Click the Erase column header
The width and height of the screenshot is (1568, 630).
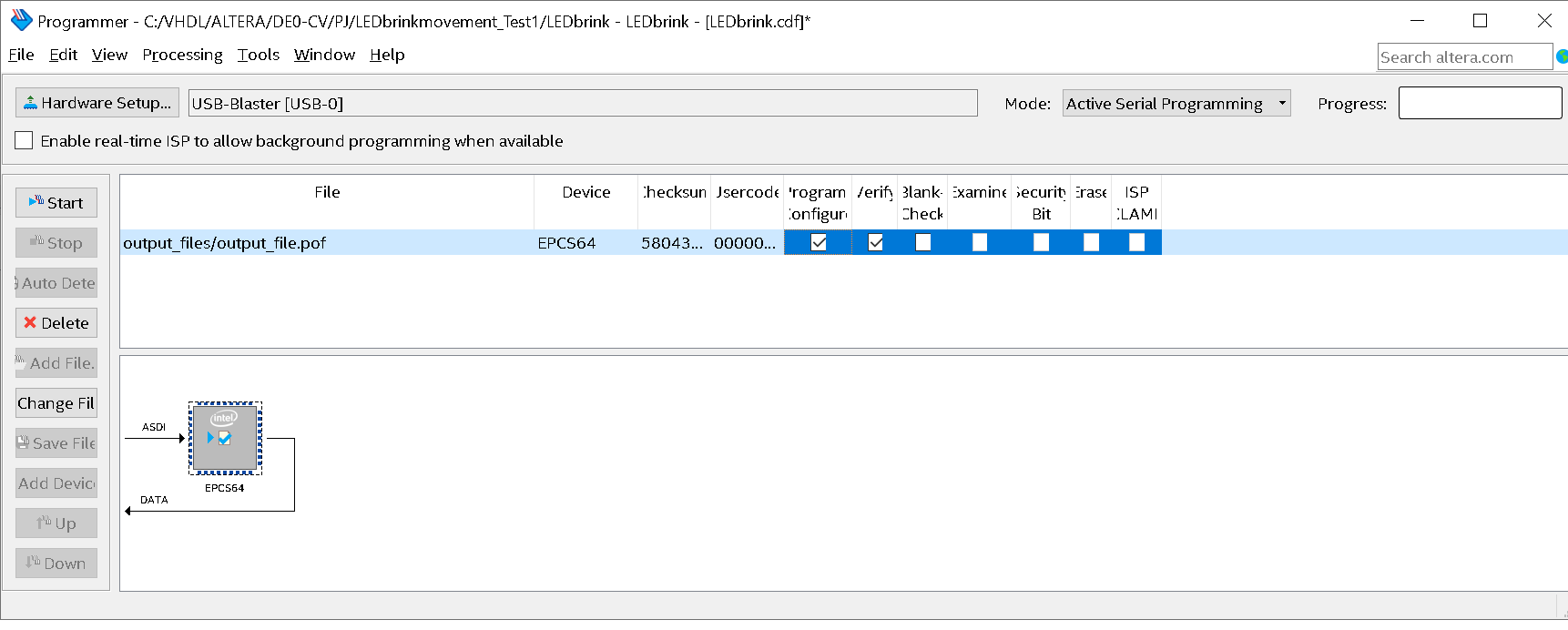click(x=1091, y=202)
